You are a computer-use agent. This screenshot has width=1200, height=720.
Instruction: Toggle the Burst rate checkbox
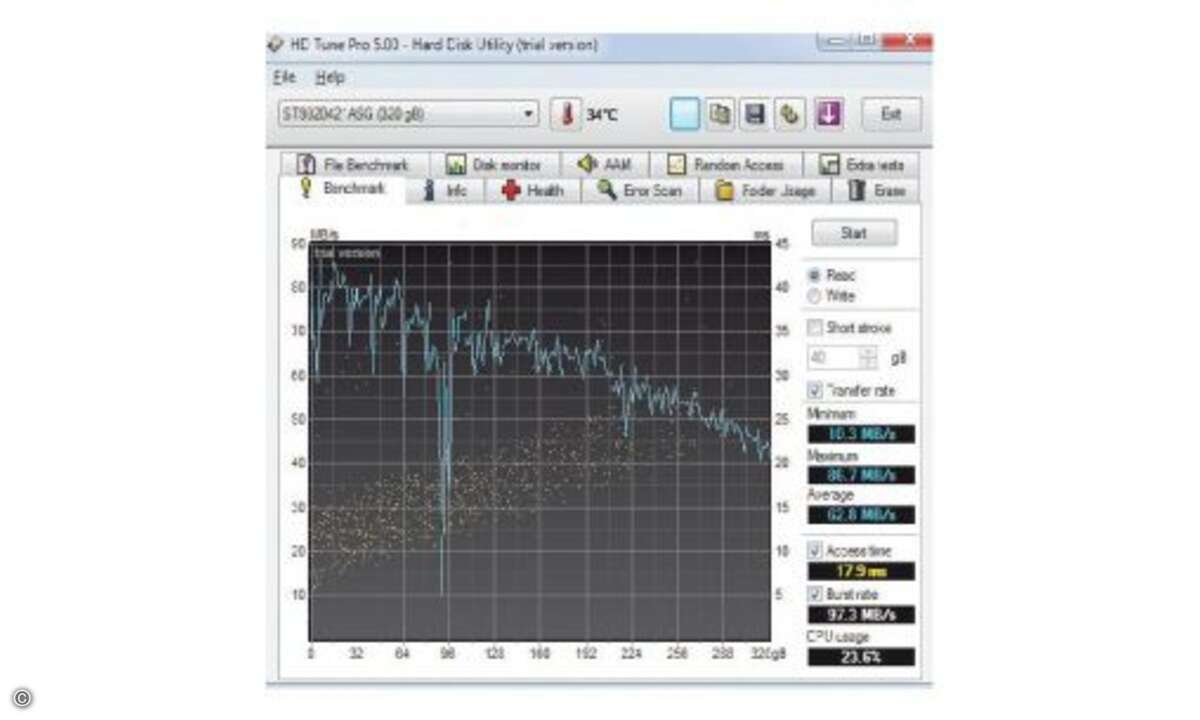pyautogui.click(x=814, y=594)
